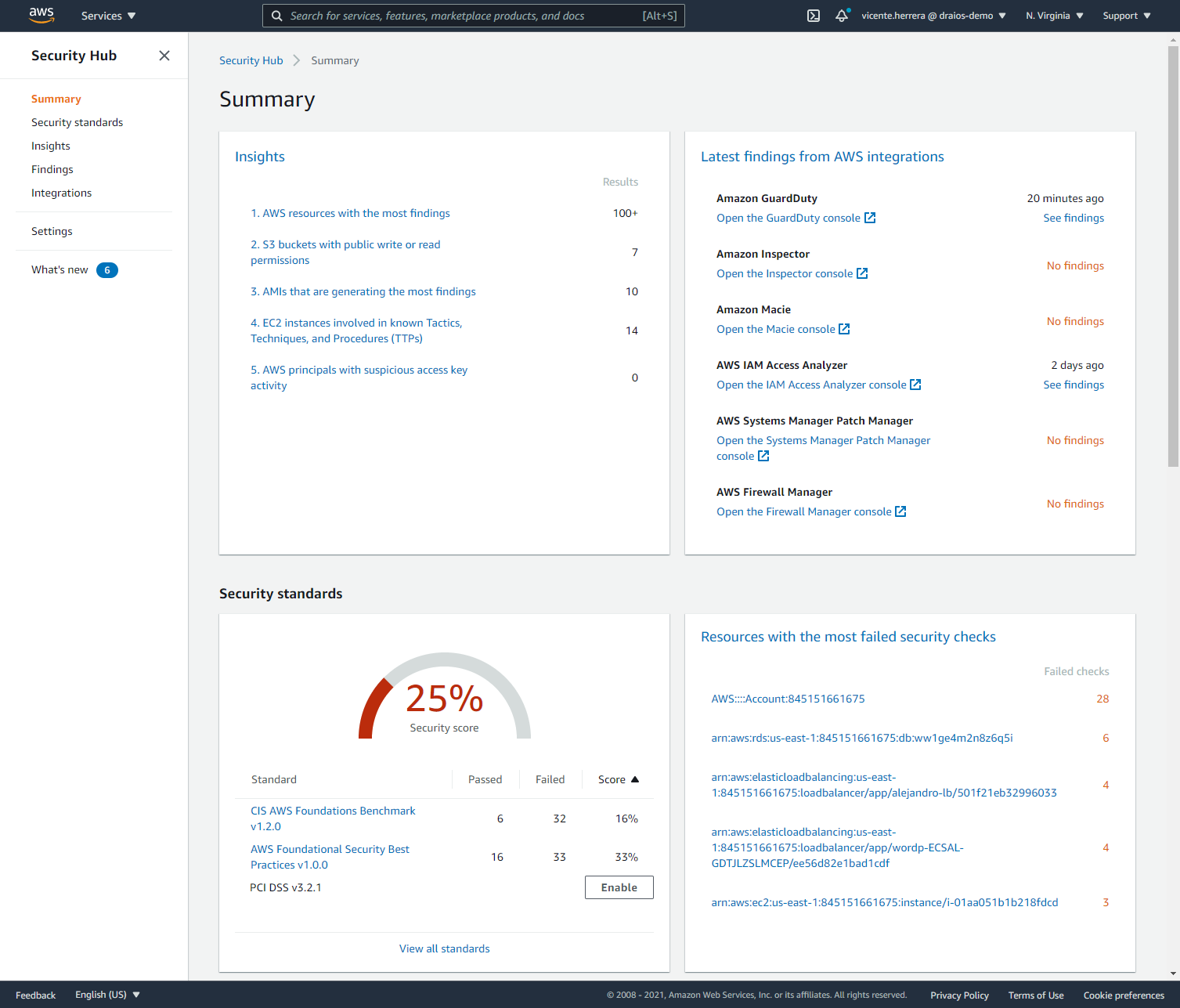Sort standards table by Passed column
Image resolution: width=1180 pixels, height=1008 pixels.
tap(485, 779)
